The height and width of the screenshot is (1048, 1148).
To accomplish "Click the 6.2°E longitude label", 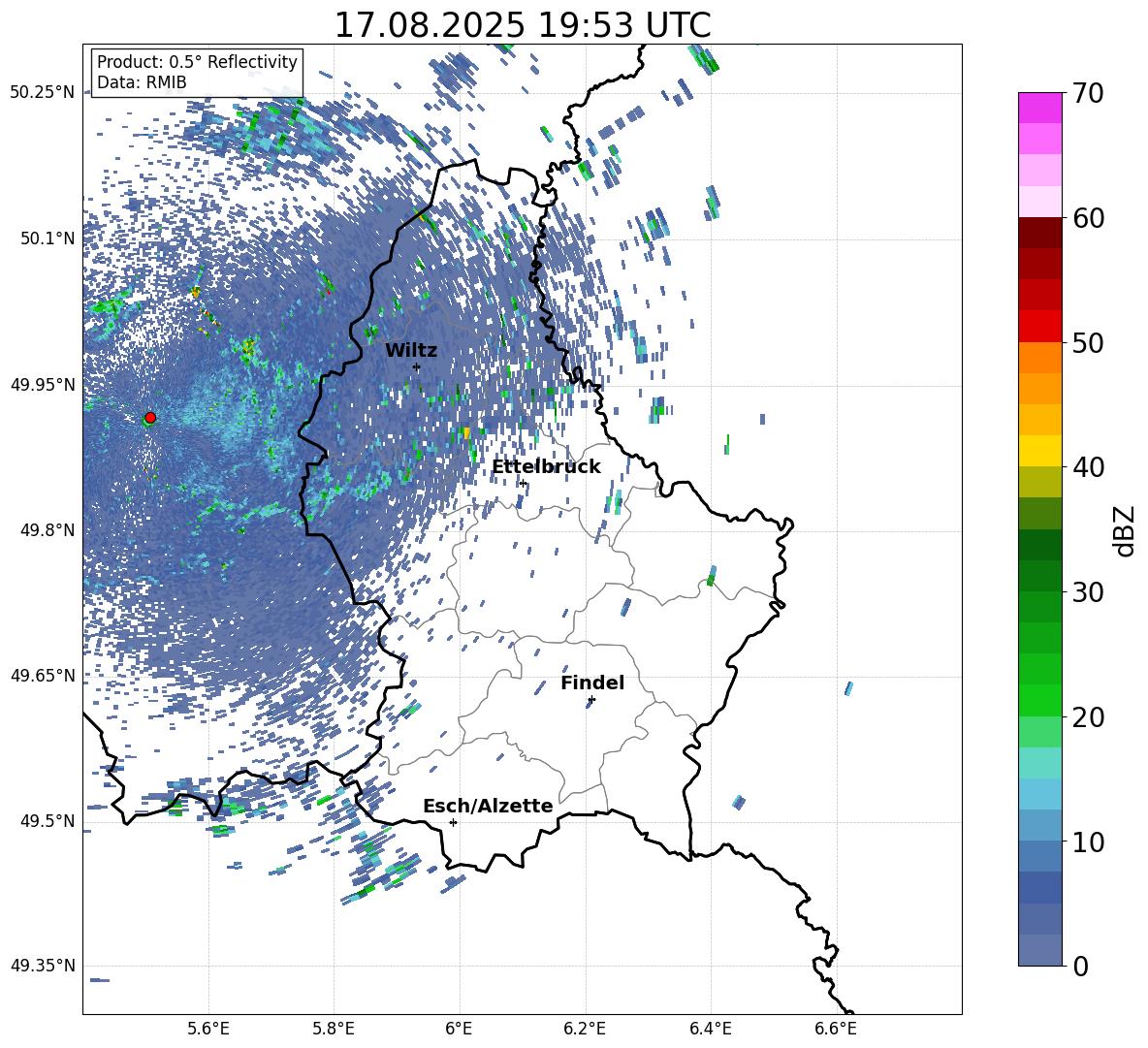I will point(585,1029).
